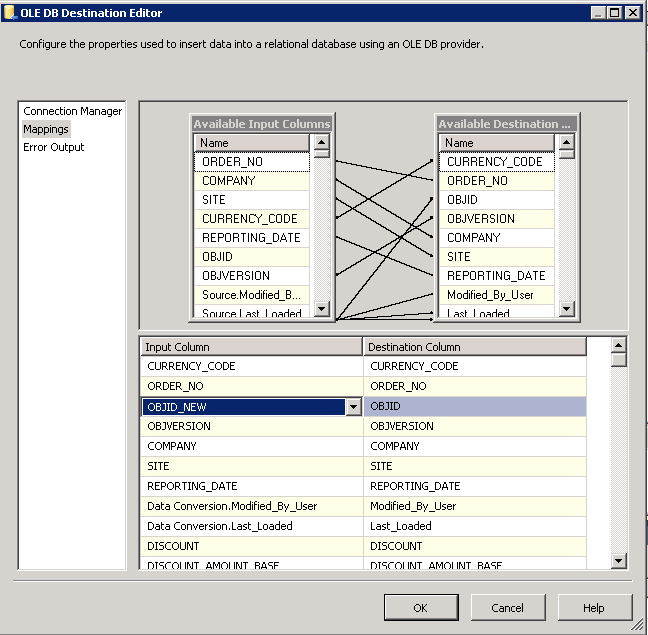
Task: Click the Cancel button
Action: [x=507, y=607]
